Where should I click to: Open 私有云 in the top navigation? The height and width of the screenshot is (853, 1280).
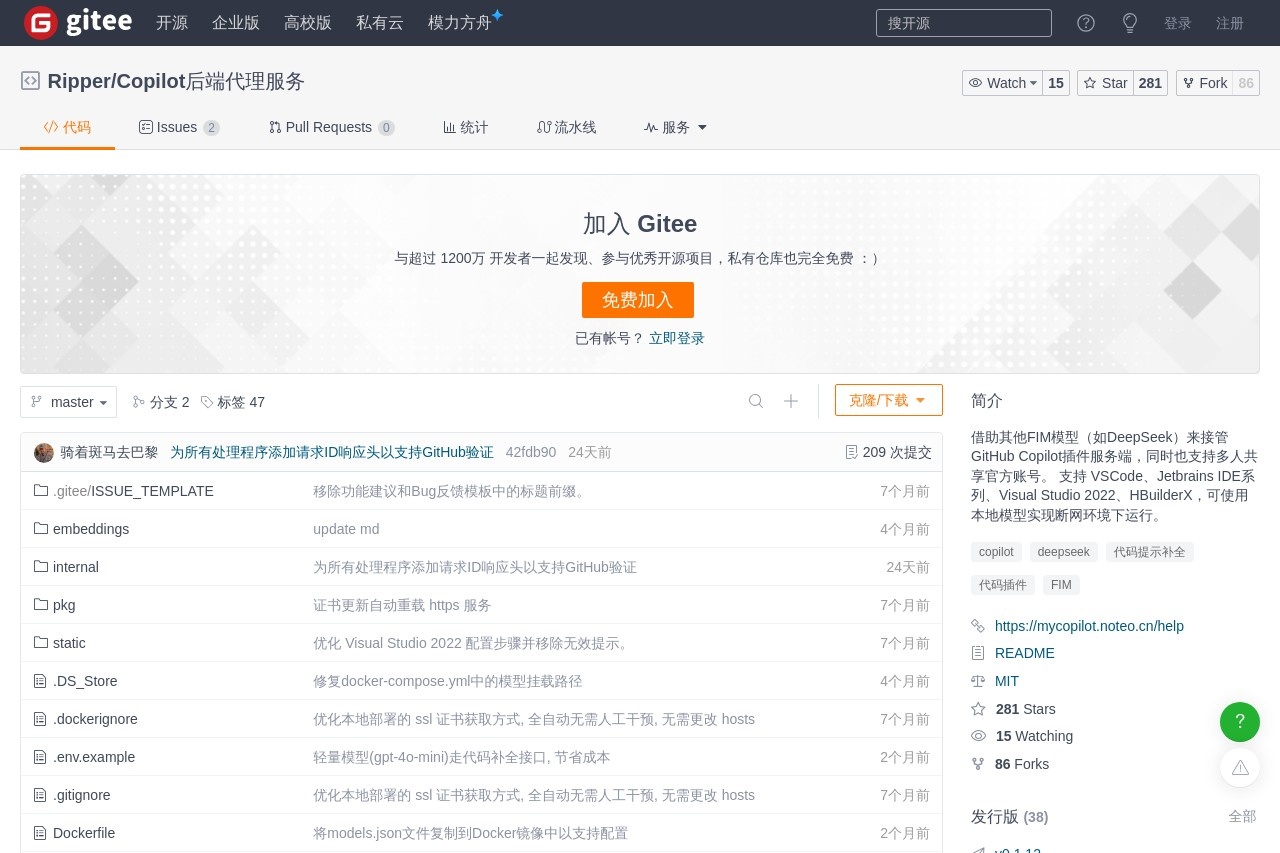click(380, 23)
